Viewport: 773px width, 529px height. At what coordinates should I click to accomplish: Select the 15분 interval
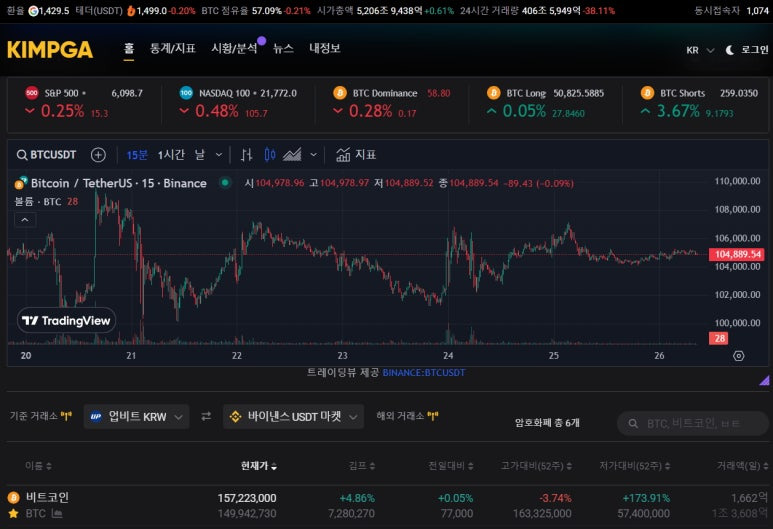pyautogui.click(x=137, y=155)
